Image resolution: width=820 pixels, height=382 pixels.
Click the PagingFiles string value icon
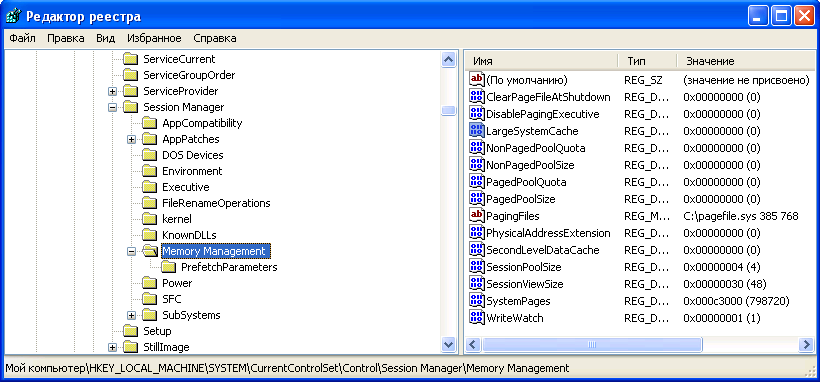point(476,216)
